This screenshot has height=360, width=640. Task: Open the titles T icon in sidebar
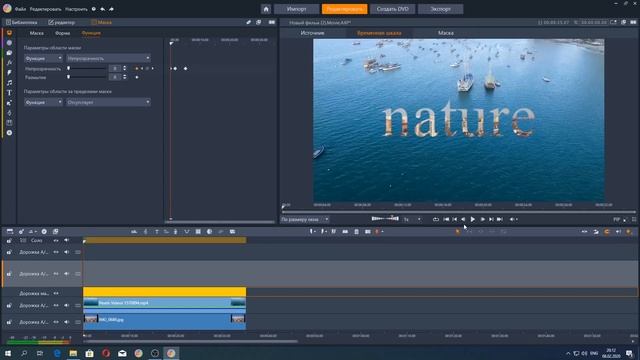tap(9, 93)
